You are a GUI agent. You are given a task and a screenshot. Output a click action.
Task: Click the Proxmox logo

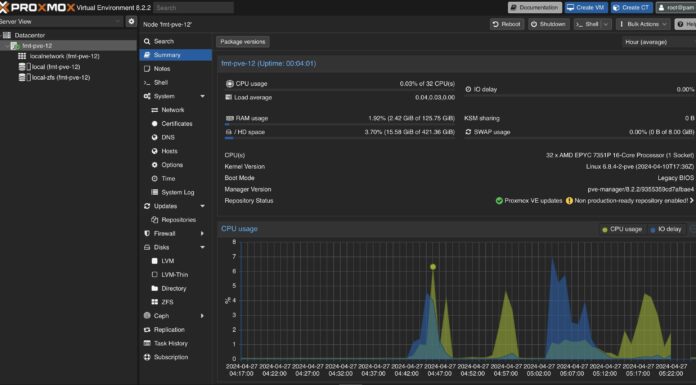pos(37,8)
